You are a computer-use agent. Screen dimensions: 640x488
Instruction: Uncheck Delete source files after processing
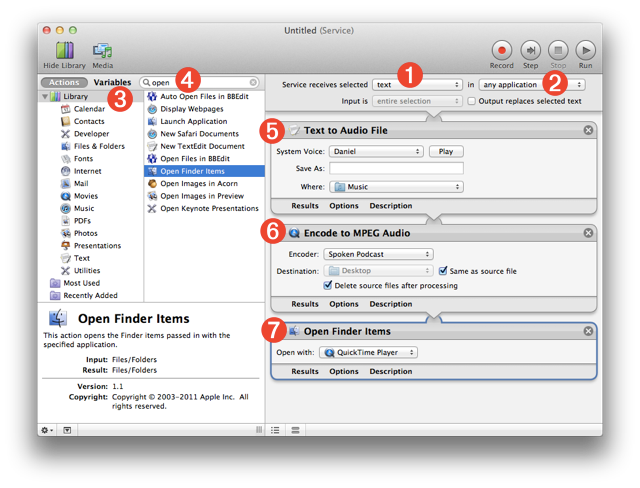point(328,285)
